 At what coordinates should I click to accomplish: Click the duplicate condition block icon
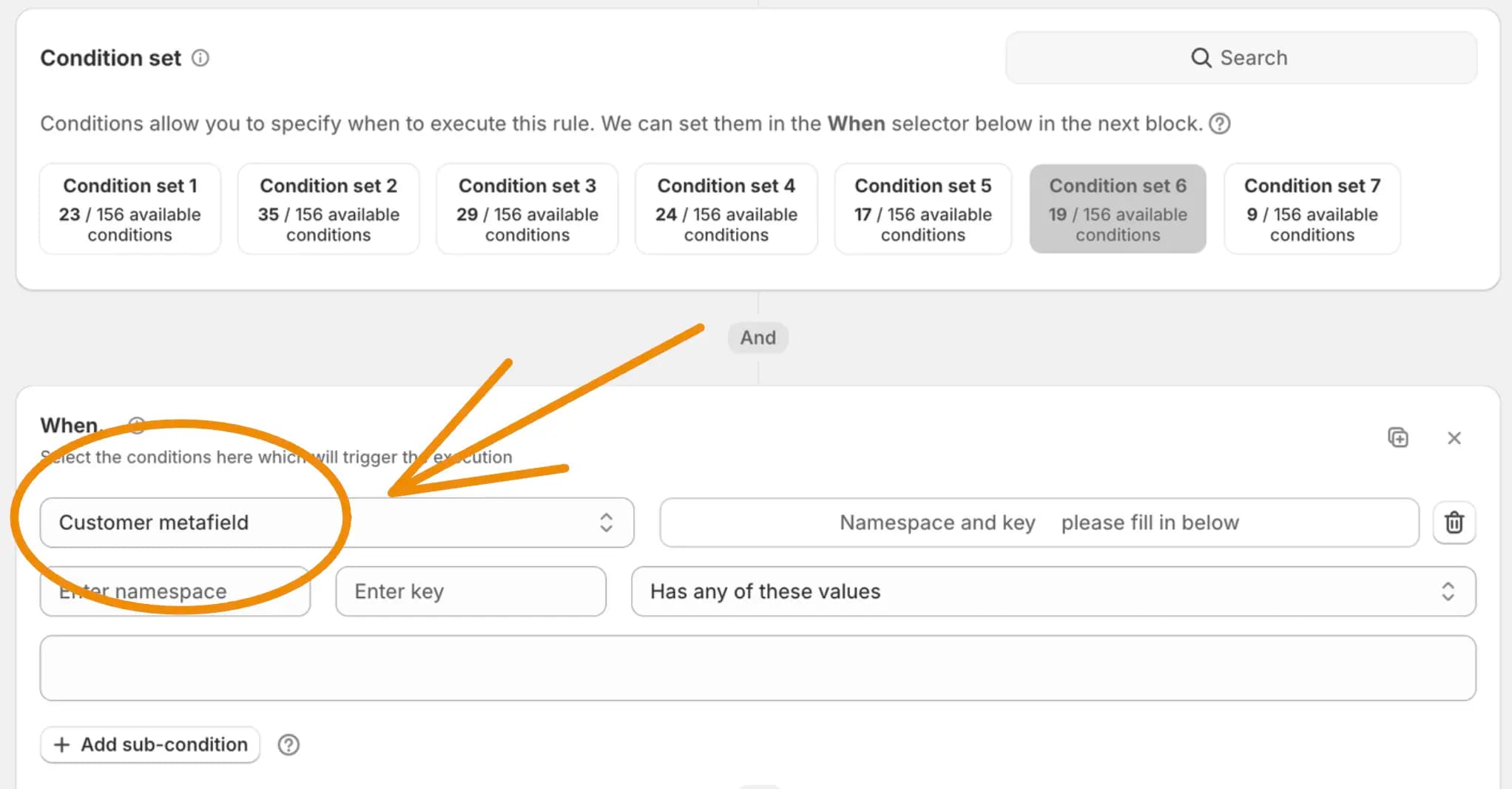tap(1398, 437)
